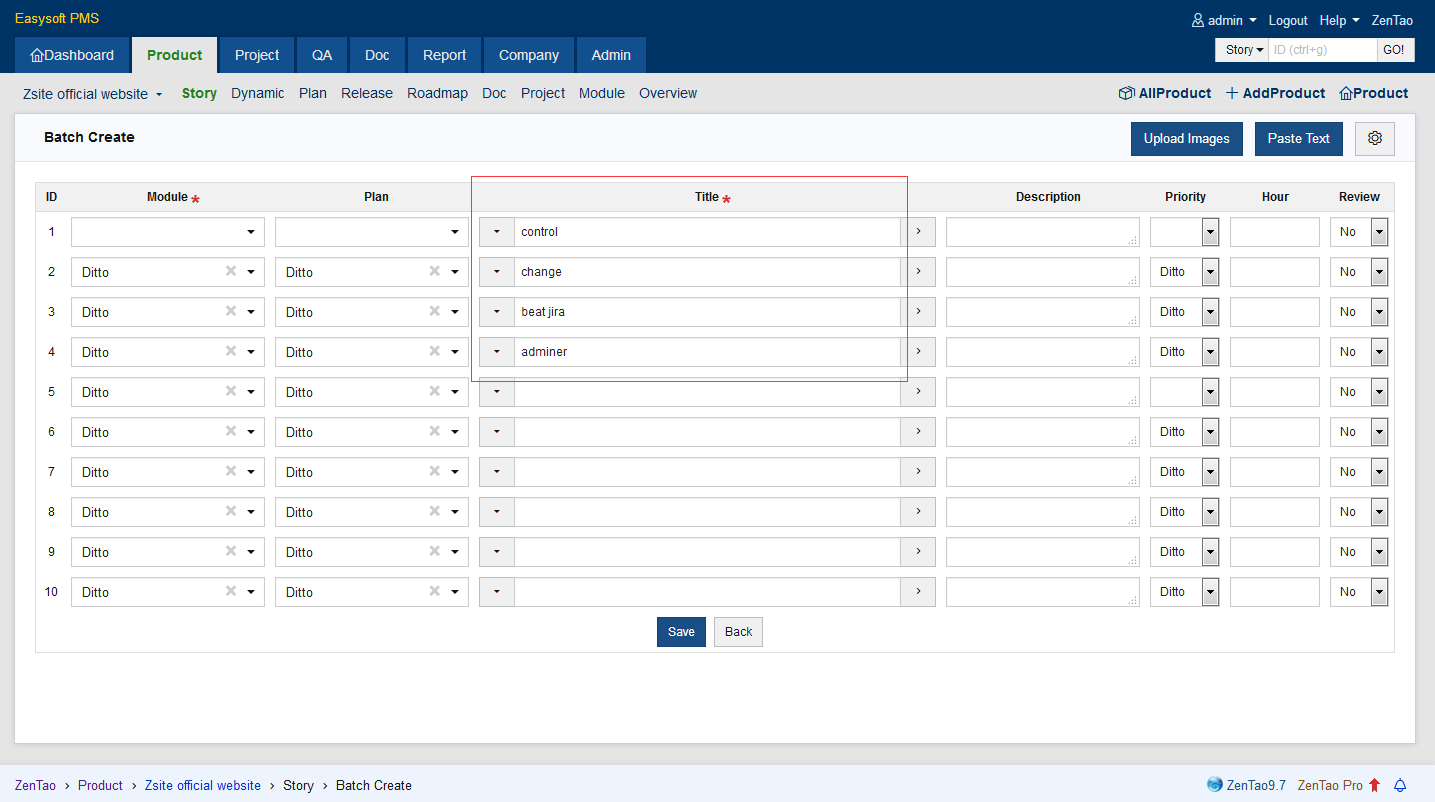Clear the Module Ditto value in row 2
This screenshot has height=802, width=1435.
tap(231, 271)
